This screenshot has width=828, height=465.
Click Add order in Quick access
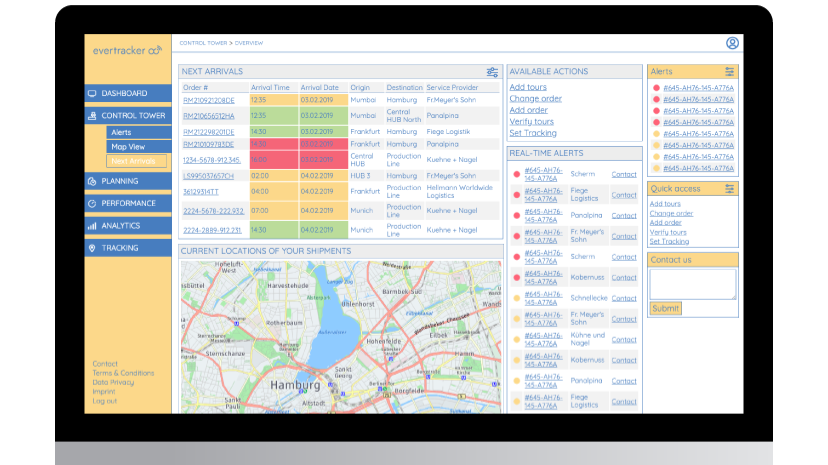click(x=665, y=223)
